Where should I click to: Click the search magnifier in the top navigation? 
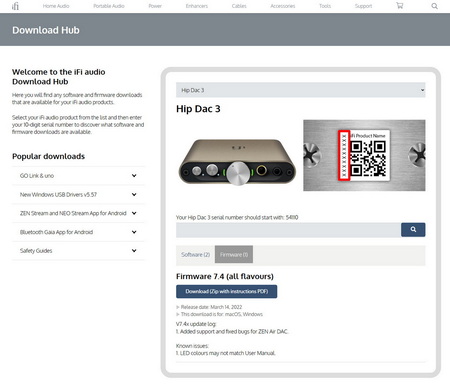[434, 6]
